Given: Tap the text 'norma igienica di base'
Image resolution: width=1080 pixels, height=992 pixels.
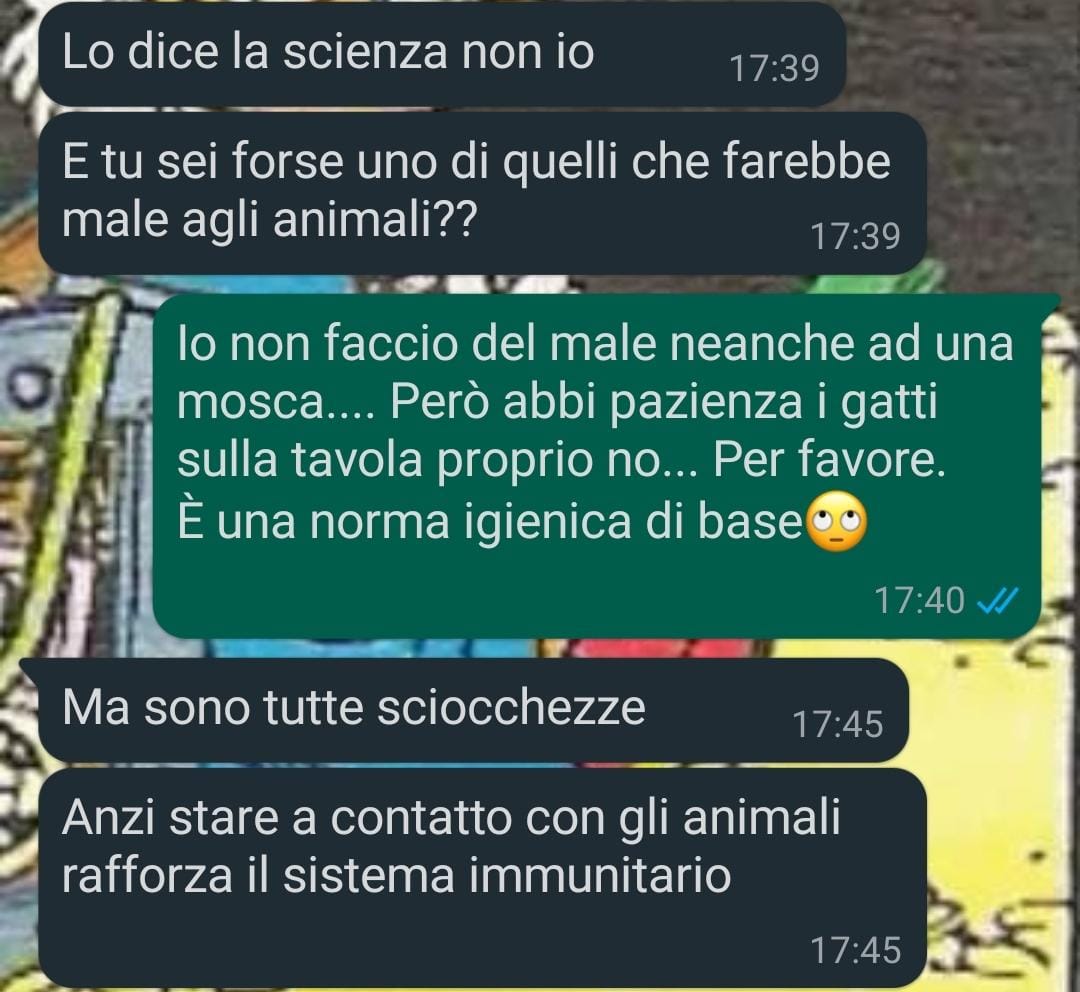Looking at the screenshot, I should point(556,521).
